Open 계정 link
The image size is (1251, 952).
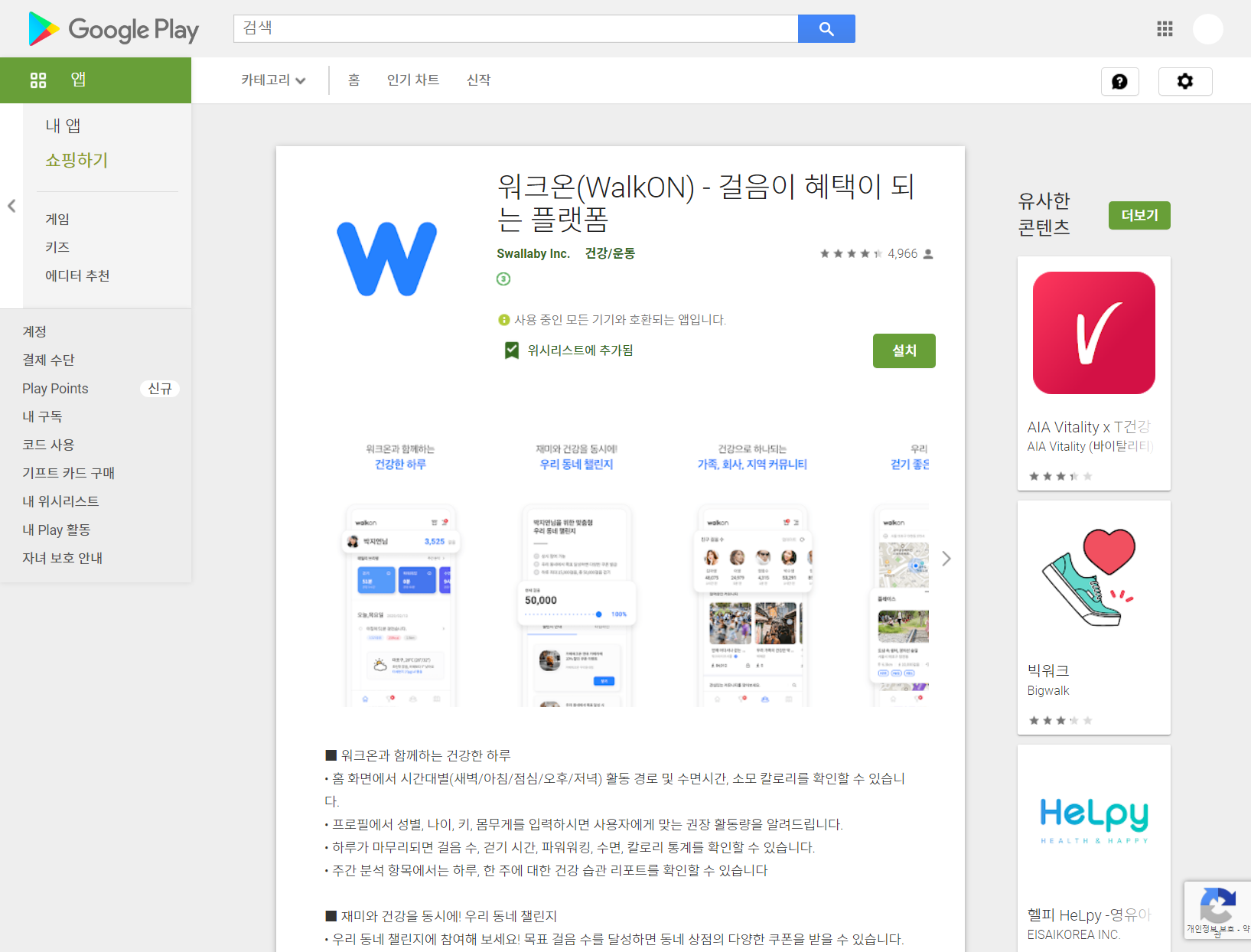[34, 331]
